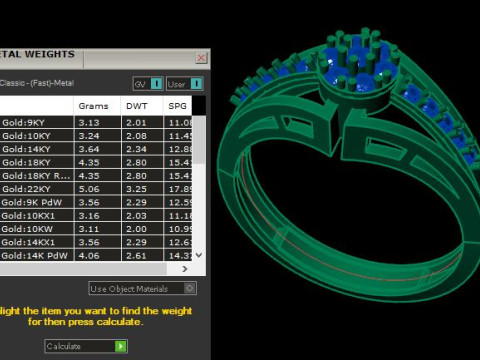Select the Gold:14KX1 row
480x360 pixels.
(96, 242)
